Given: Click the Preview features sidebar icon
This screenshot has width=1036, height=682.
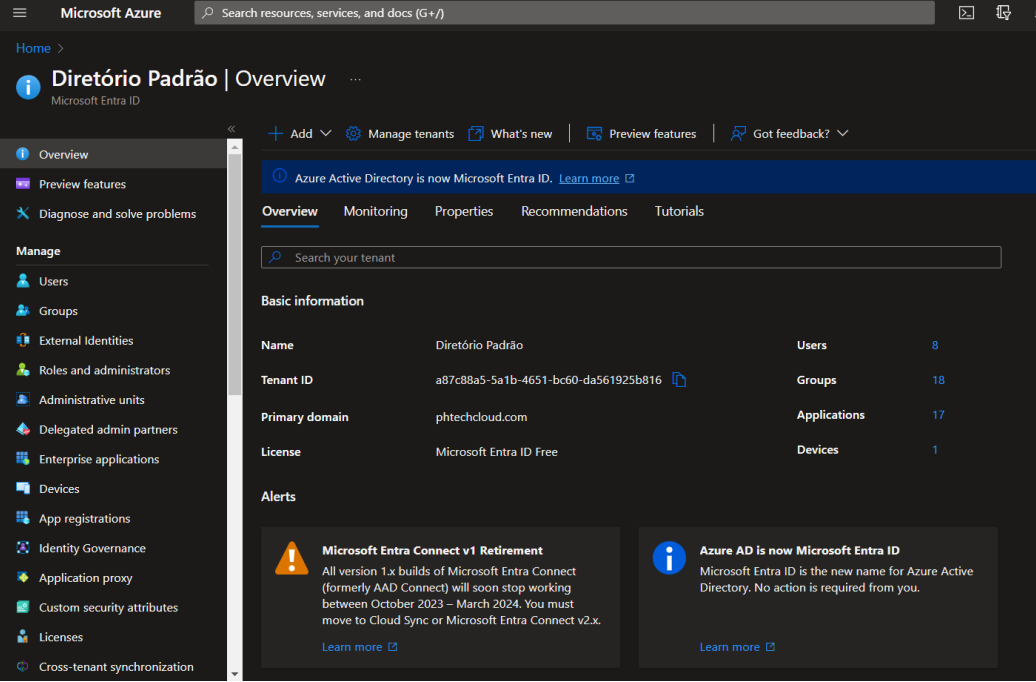Looking at the screenshot, I should [22, 184].
